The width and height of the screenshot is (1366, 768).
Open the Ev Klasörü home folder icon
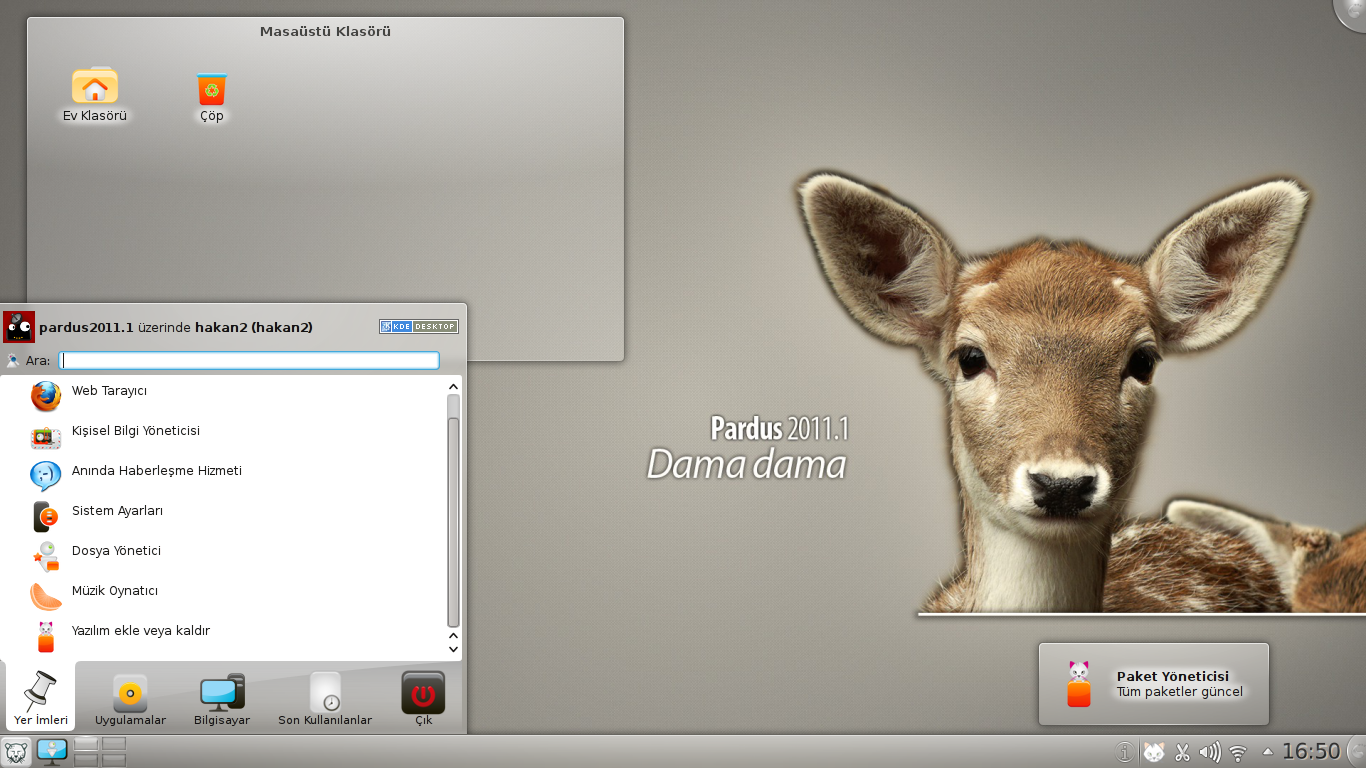[x=95, y=95]
